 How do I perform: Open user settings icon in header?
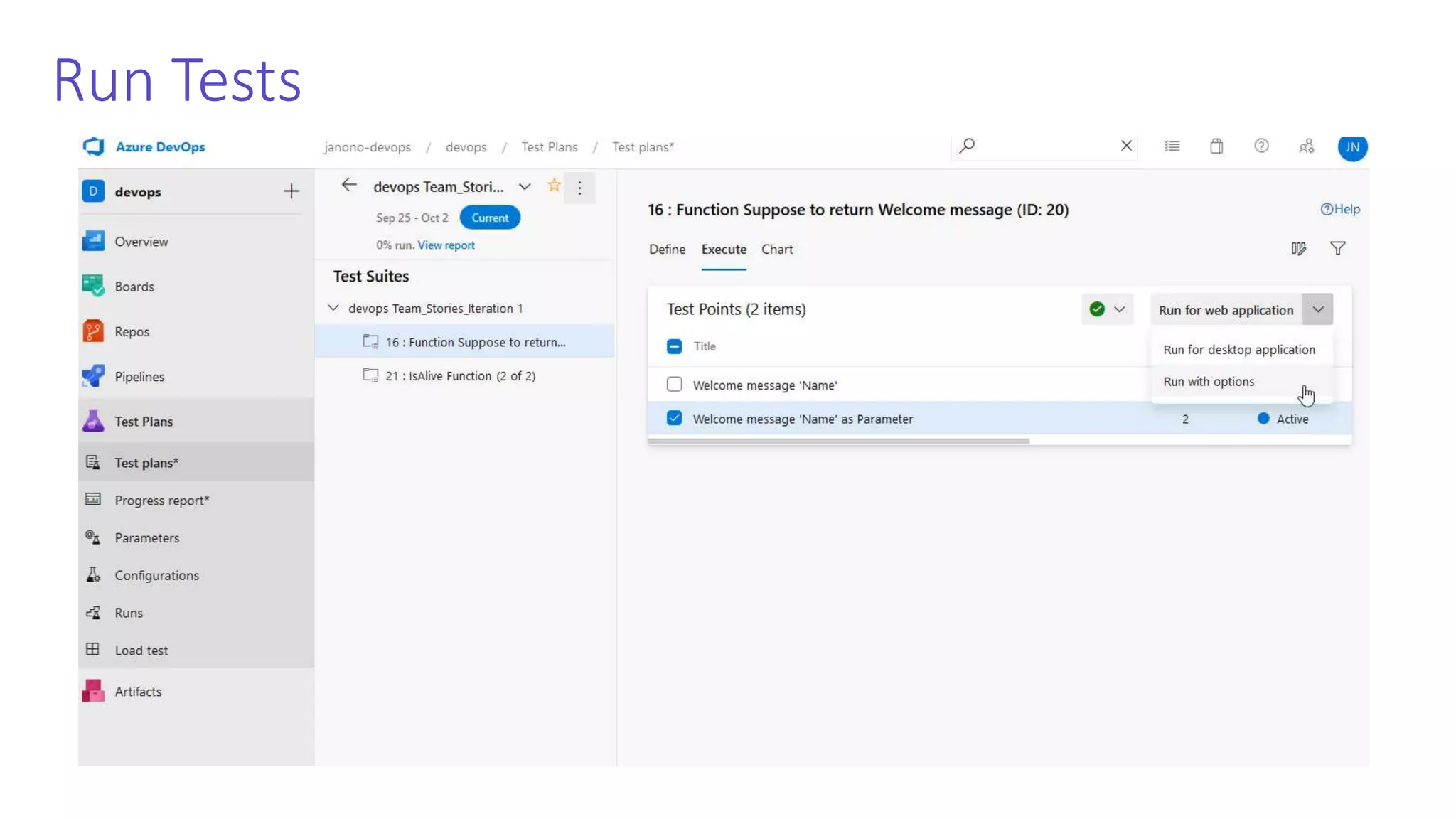pyautogui.click(x=1307, y=146)
